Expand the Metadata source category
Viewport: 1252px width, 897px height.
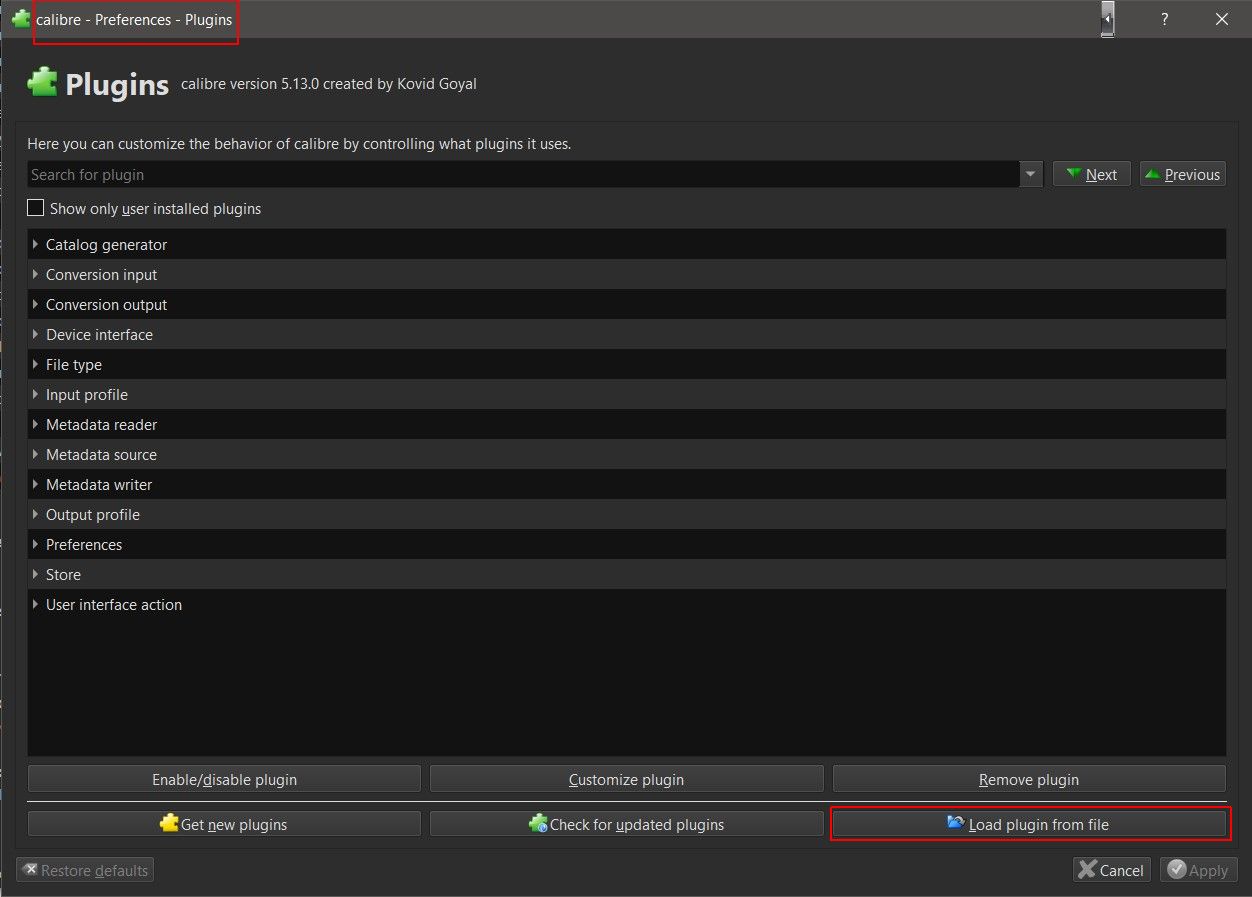36,454
